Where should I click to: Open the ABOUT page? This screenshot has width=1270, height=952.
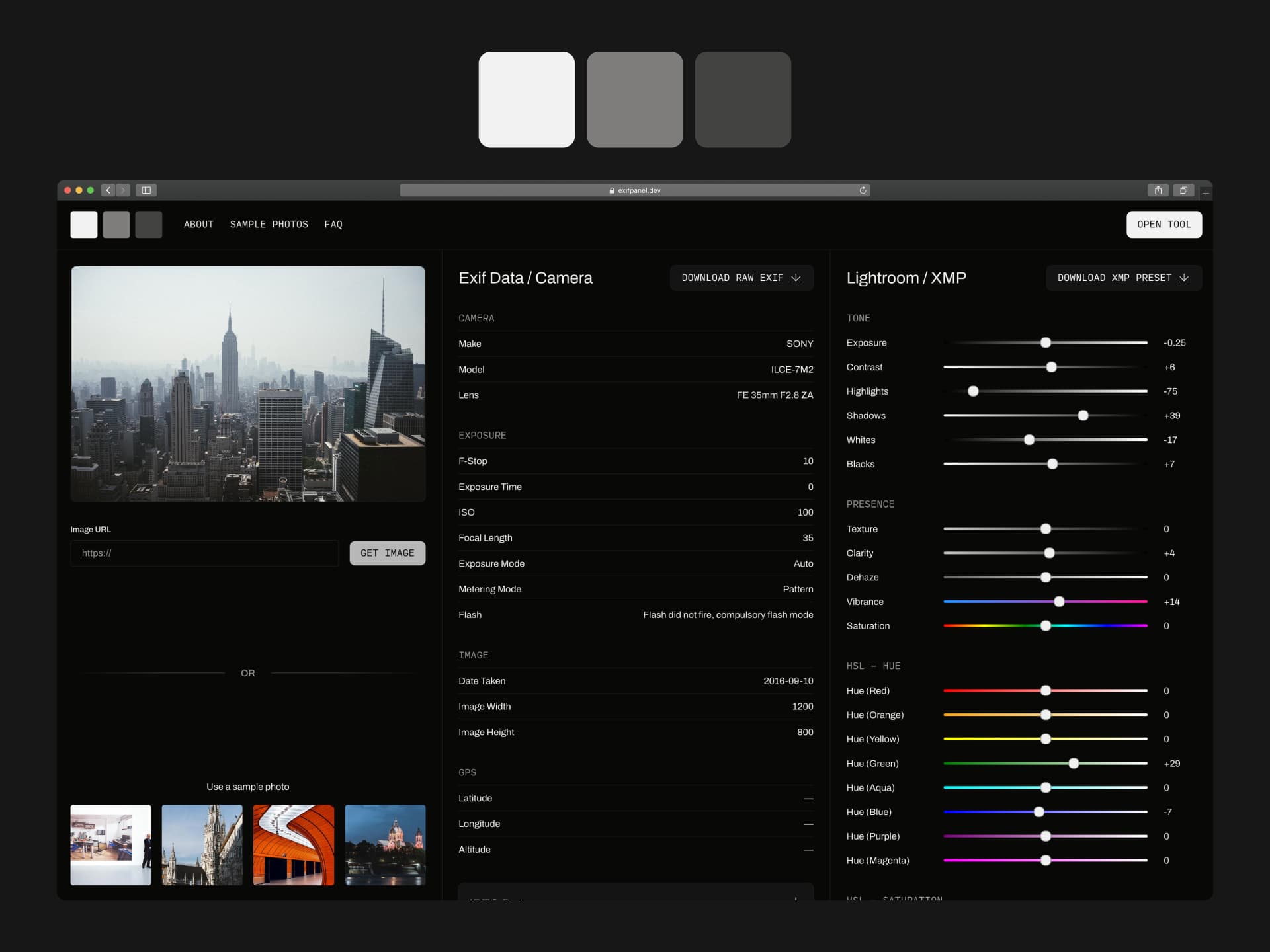198,224
